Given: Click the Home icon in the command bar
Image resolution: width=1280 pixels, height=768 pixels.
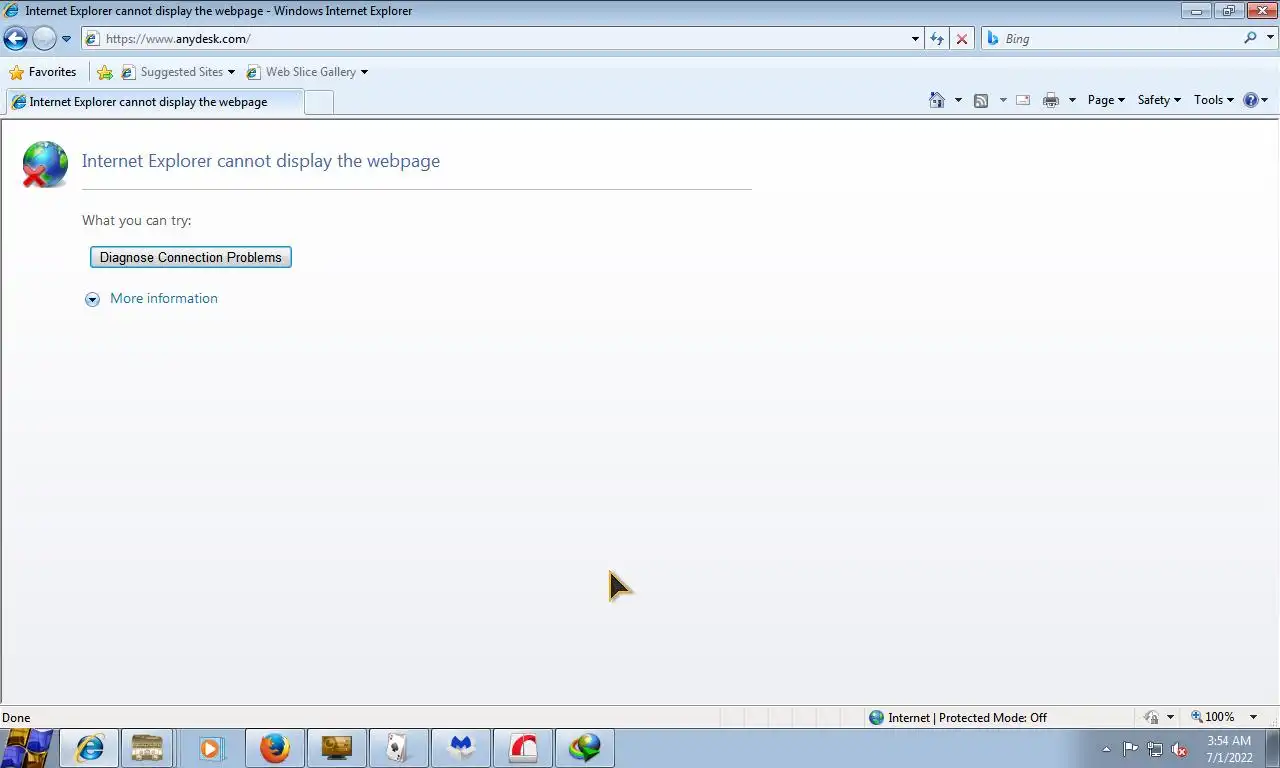Looking at the screenshot, I should 937,100.
